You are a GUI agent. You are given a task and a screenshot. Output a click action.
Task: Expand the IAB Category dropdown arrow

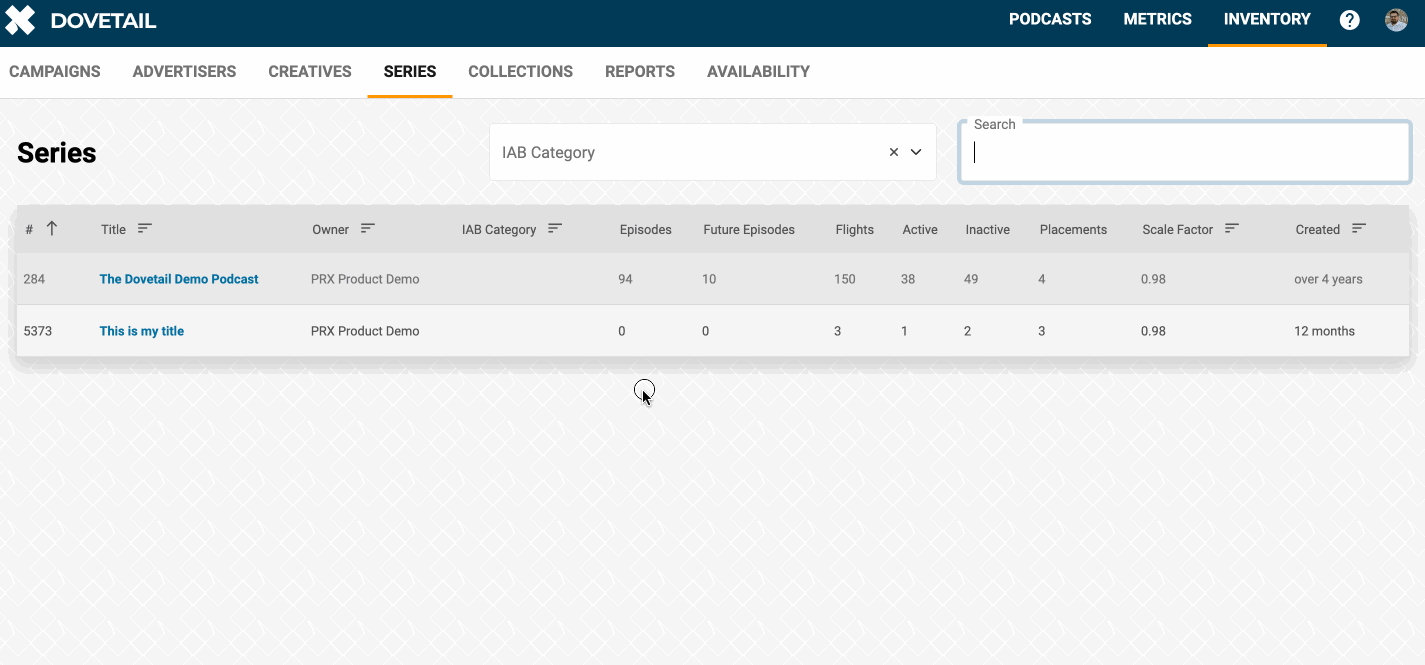pos(916,152)
